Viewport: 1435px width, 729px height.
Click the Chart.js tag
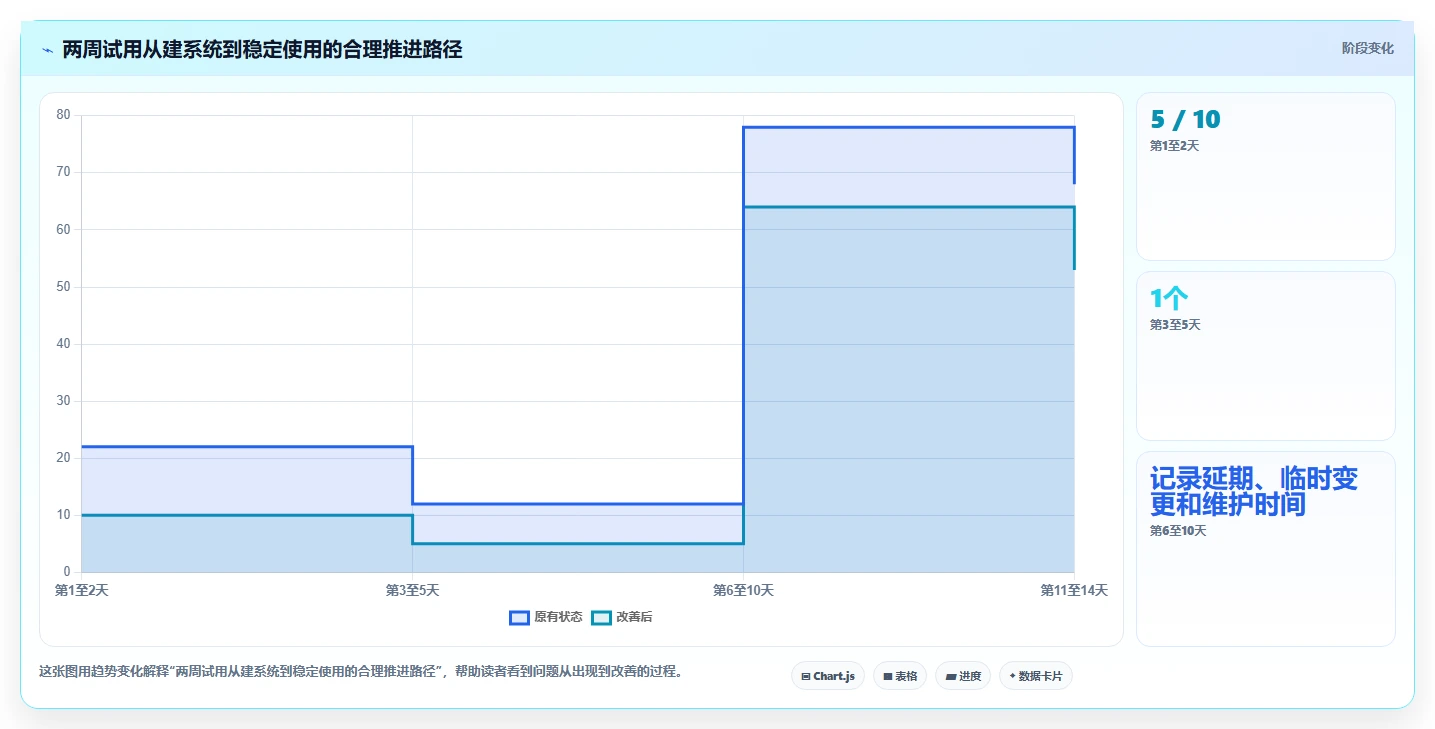828,676
